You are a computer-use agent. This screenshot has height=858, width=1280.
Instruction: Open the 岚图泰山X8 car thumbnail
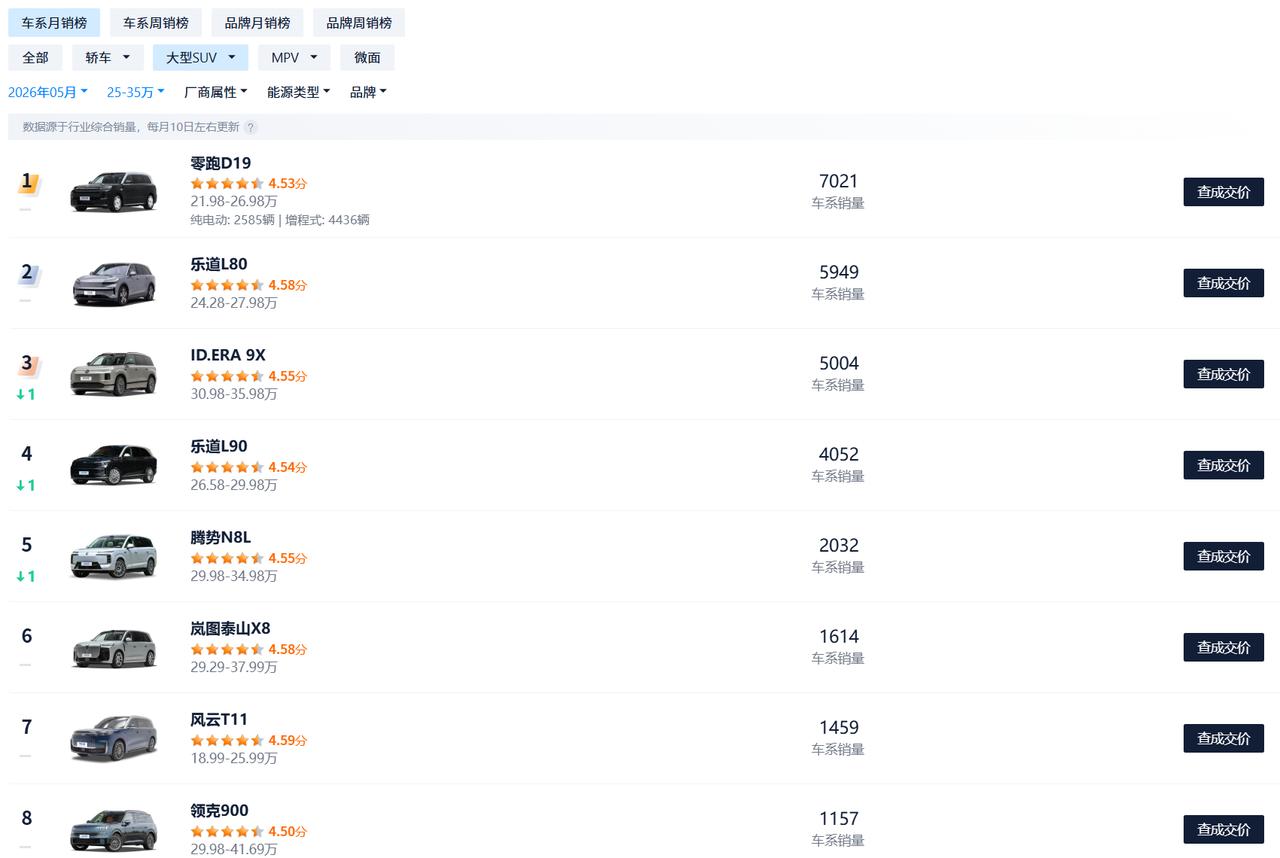click(x=114, y=647)
